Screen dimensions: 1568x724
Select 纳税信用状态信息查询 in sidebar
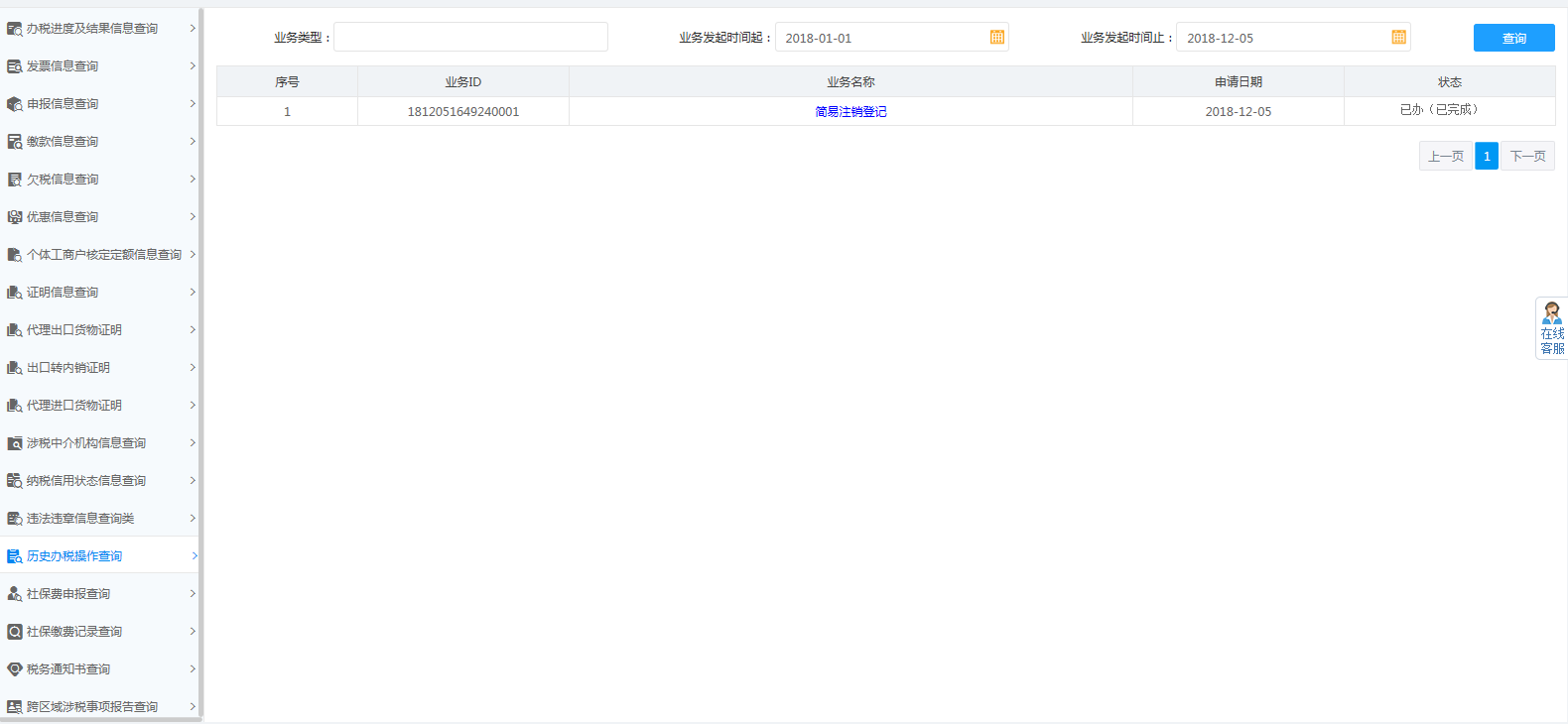(86, 481)
